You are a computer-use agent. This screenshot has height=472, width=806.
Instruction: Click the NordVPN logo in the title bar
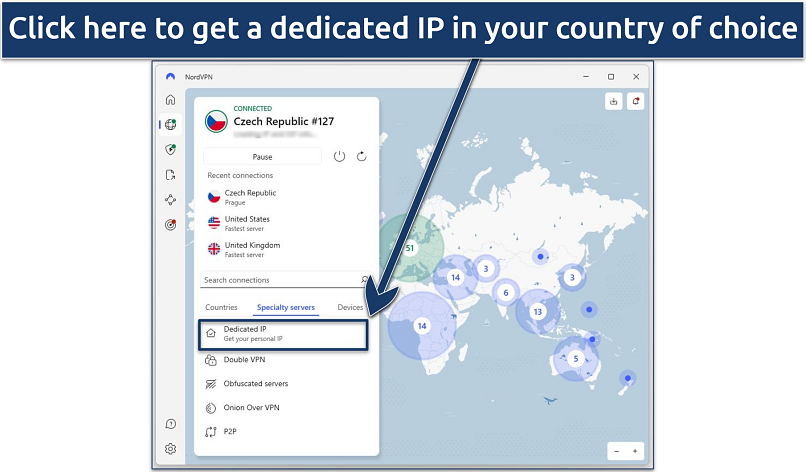(x=170, y=77)
